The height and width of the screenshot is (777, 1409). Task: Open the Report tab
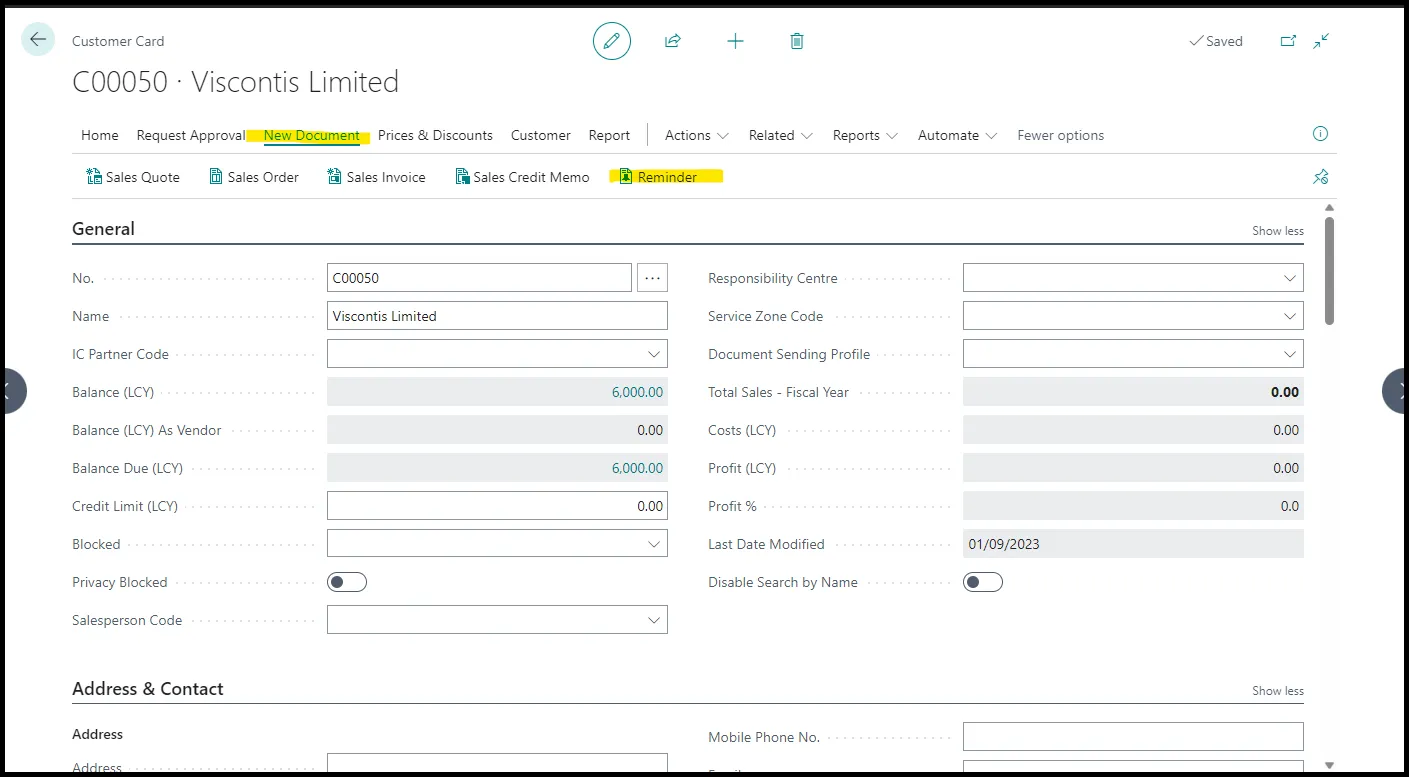609,135
